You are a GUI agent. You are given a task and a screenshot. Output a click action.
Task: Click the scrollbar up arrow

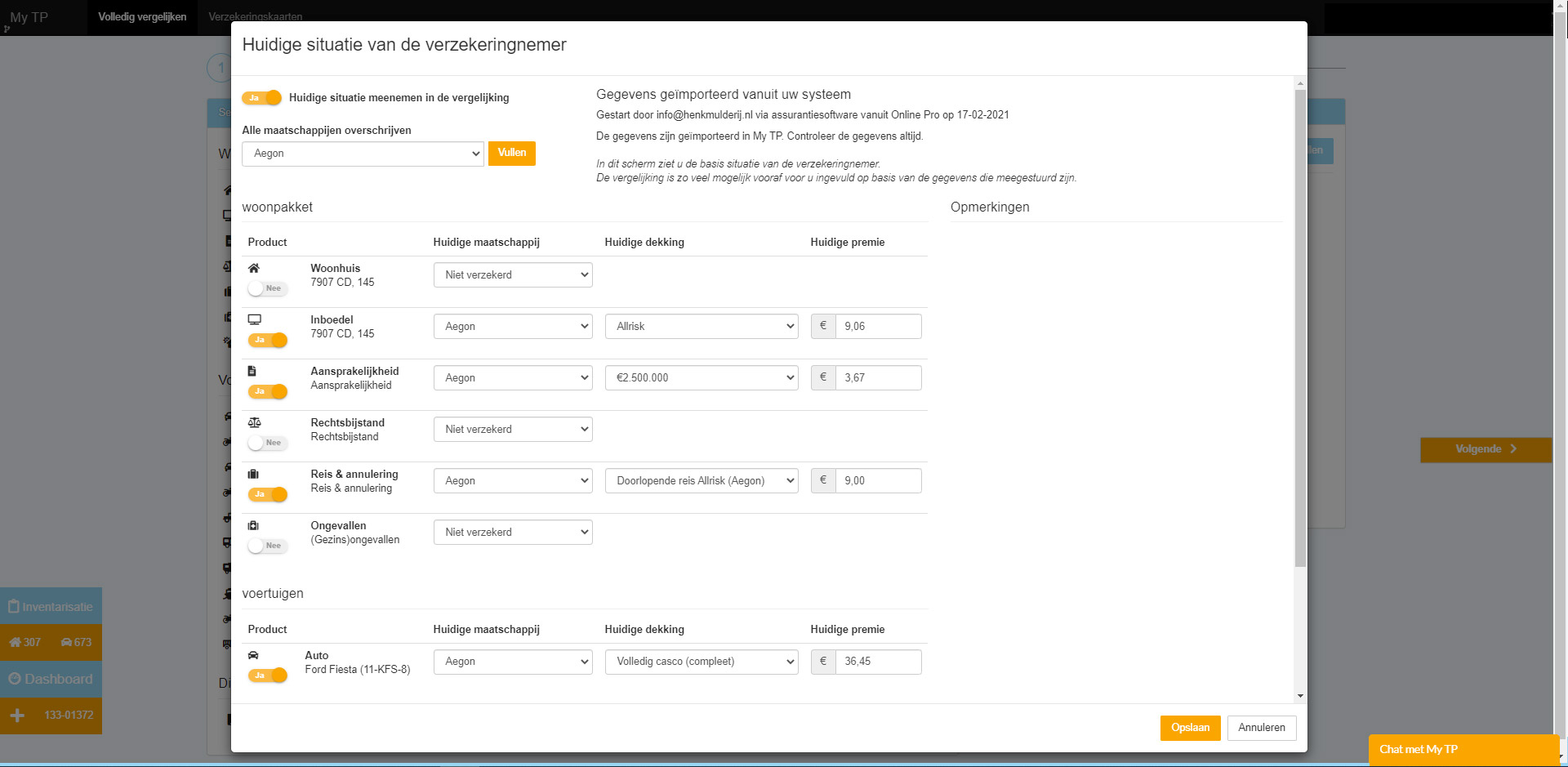(1300, 84)
